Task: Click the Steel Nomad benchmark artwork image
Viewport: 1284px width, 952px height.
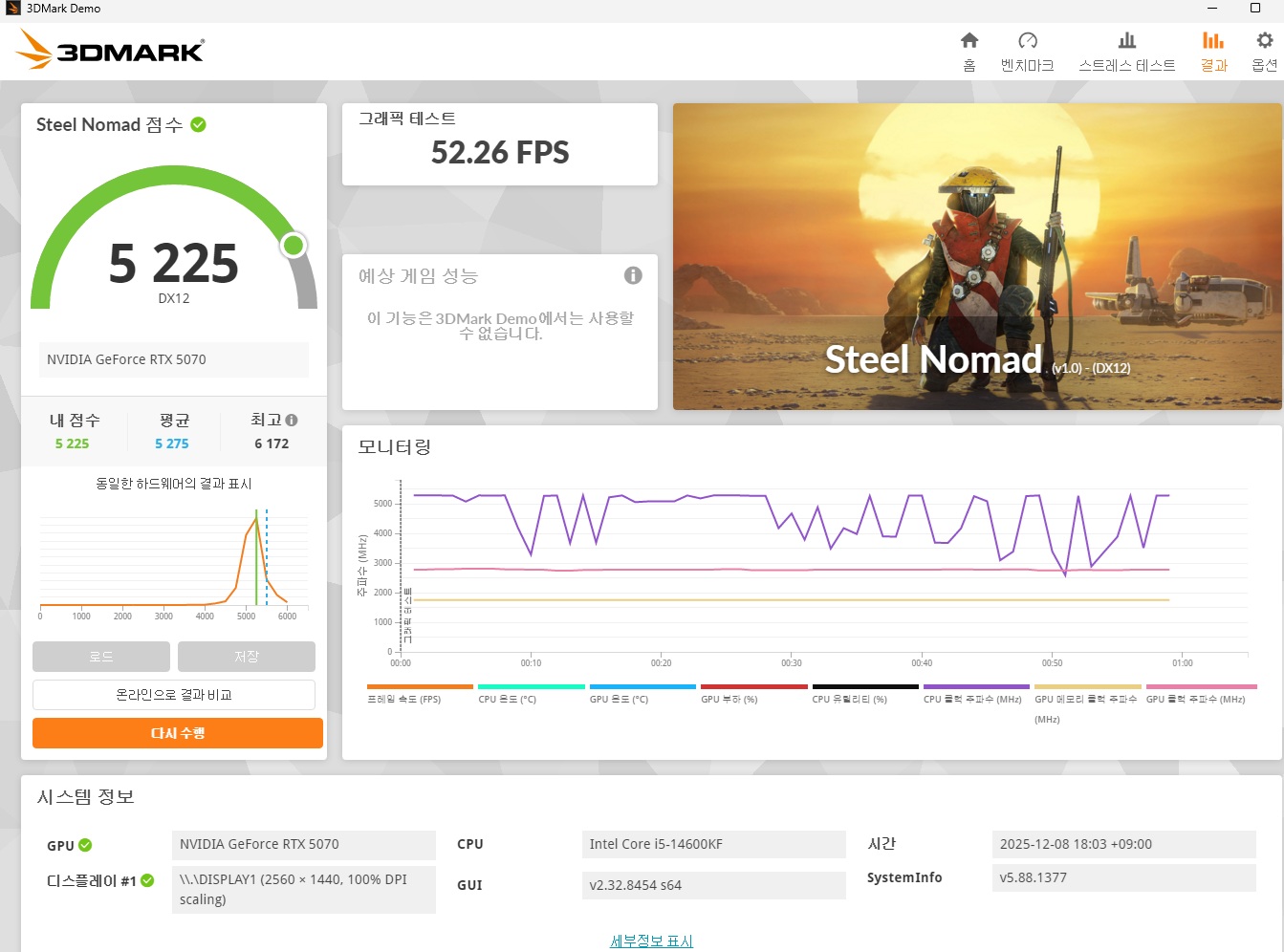Action: point(976,256)
